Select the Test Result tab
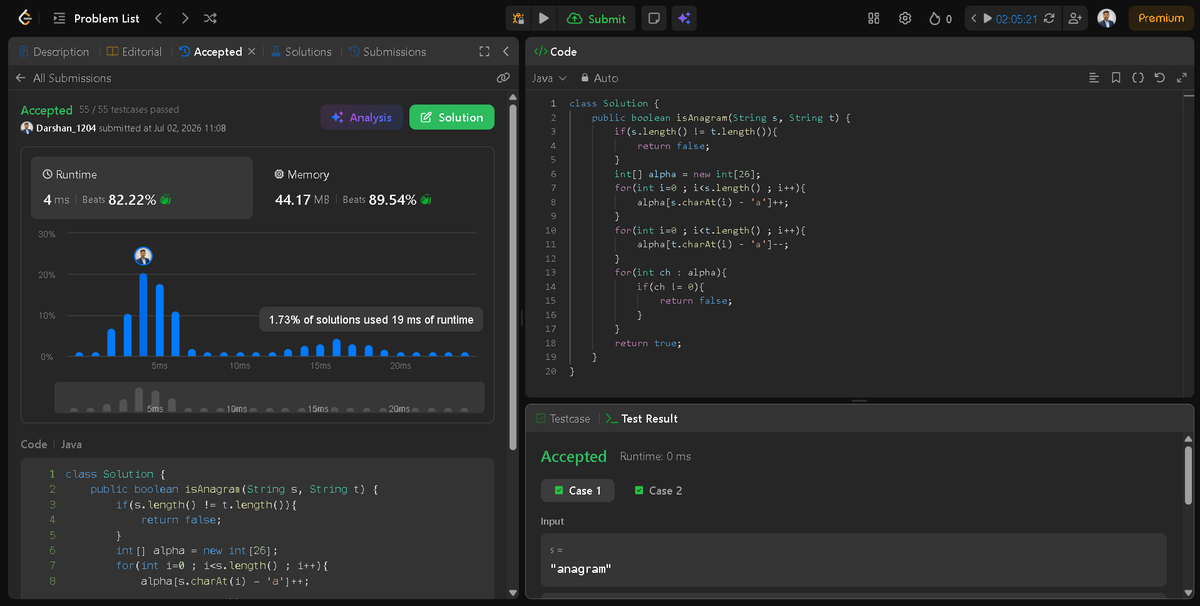 pos(641,419)
